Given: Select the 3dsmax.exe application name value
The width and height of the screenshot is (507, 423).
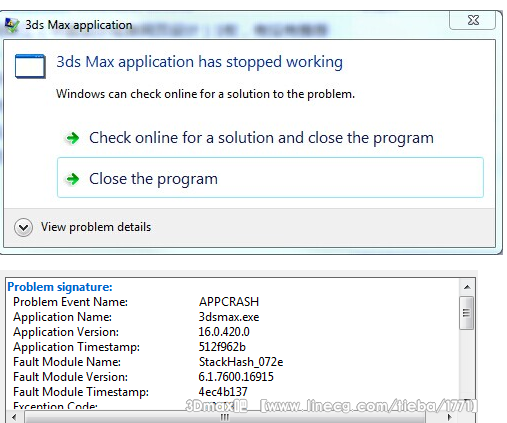Looking at the screenshot, I should tap(229, 317).
